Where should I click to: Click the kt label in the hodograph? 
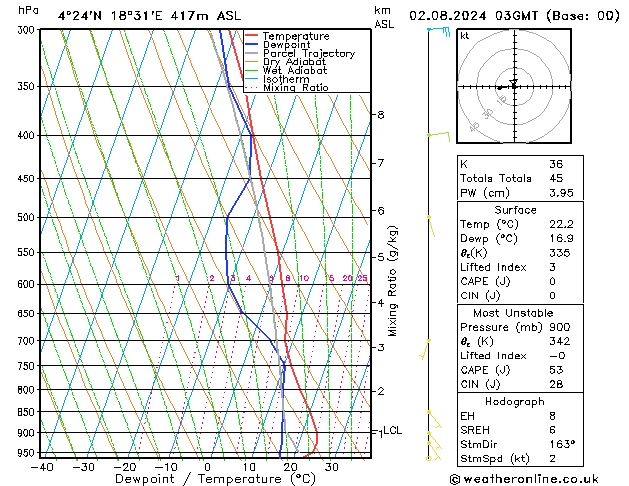click(464, 35)
